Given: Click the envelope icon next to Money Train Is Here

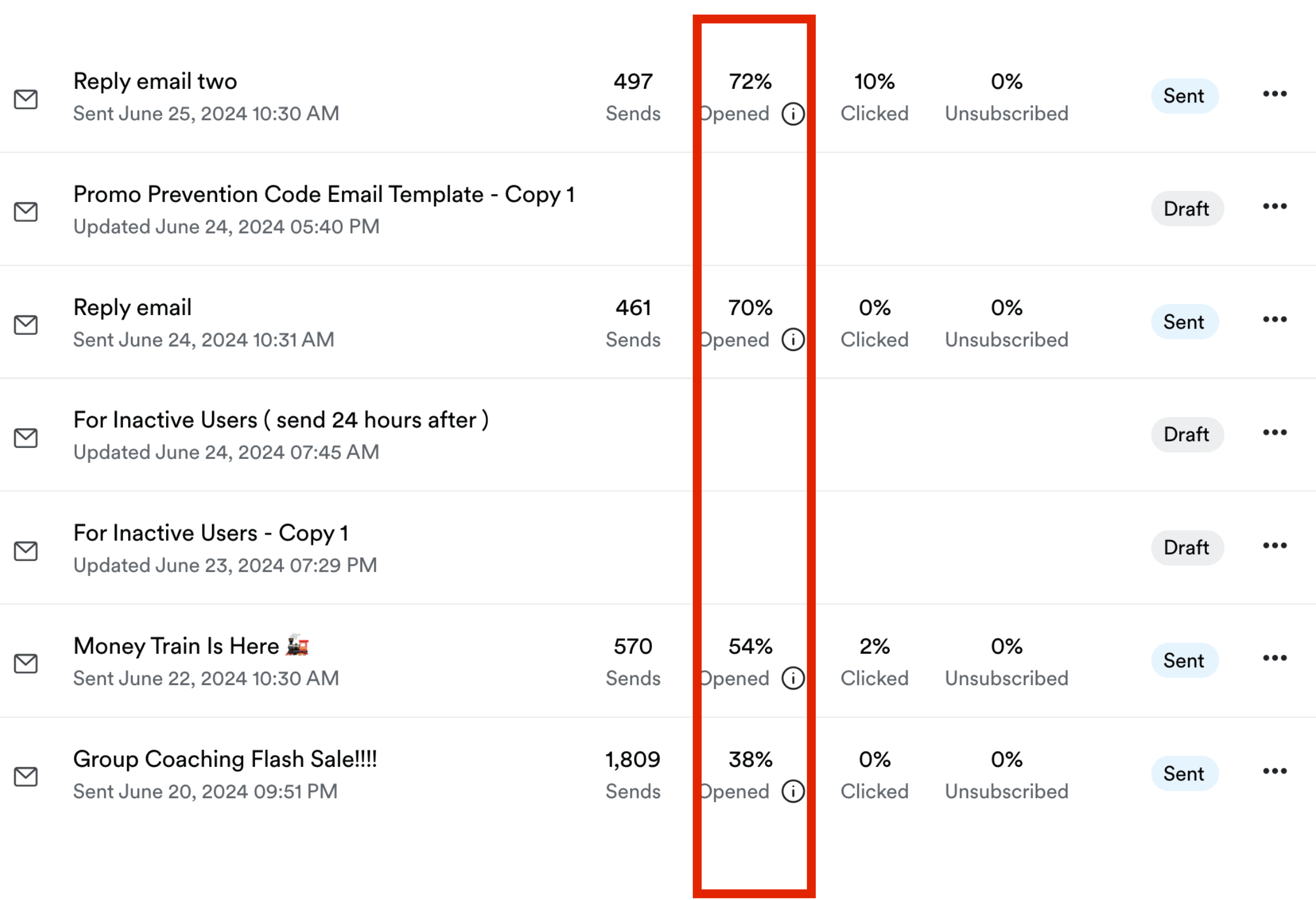Looking at the screenshot, I should coord(26,664).
